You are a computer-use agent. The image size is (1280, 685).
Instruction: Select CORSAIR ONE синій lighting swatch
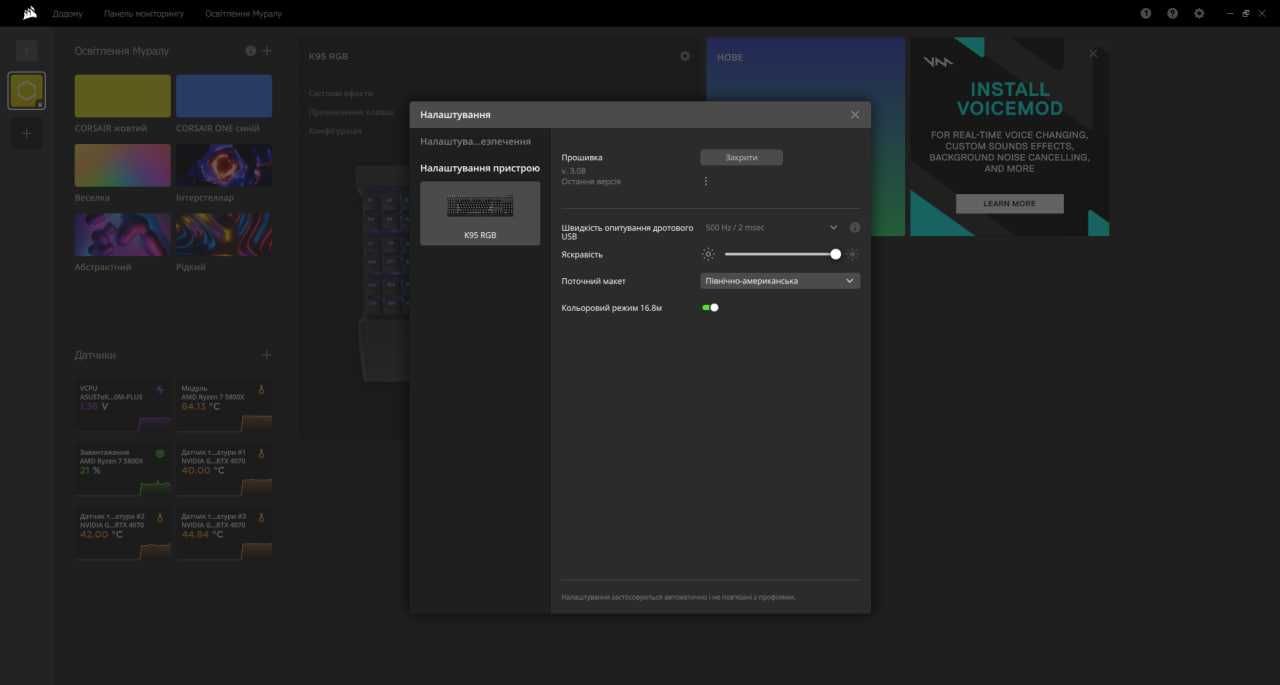(224, 96)
